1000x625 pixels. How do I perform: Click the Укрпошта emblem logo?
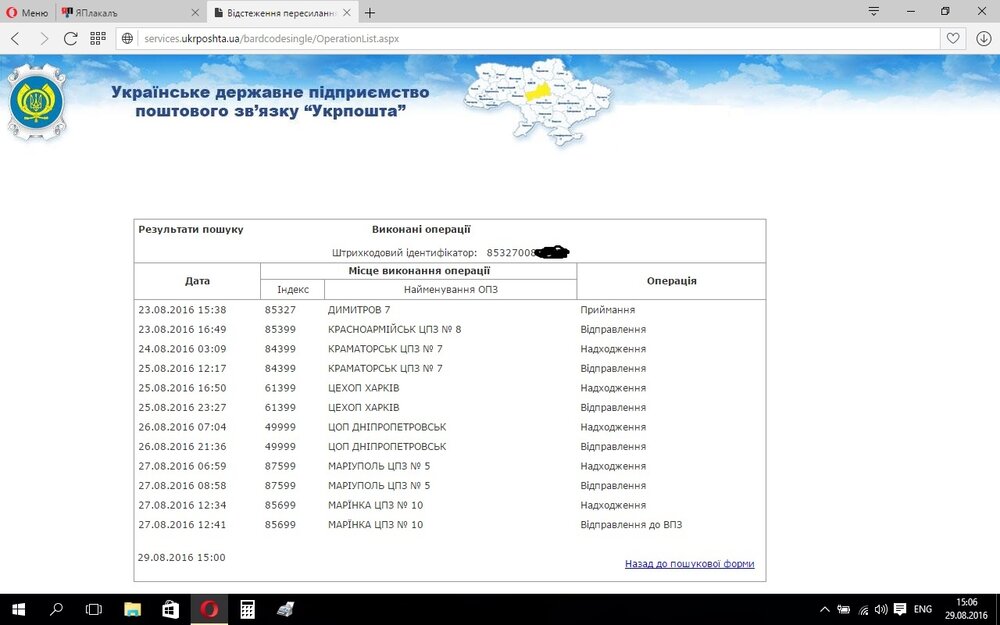pyautogui.click(x=37, y=102)
